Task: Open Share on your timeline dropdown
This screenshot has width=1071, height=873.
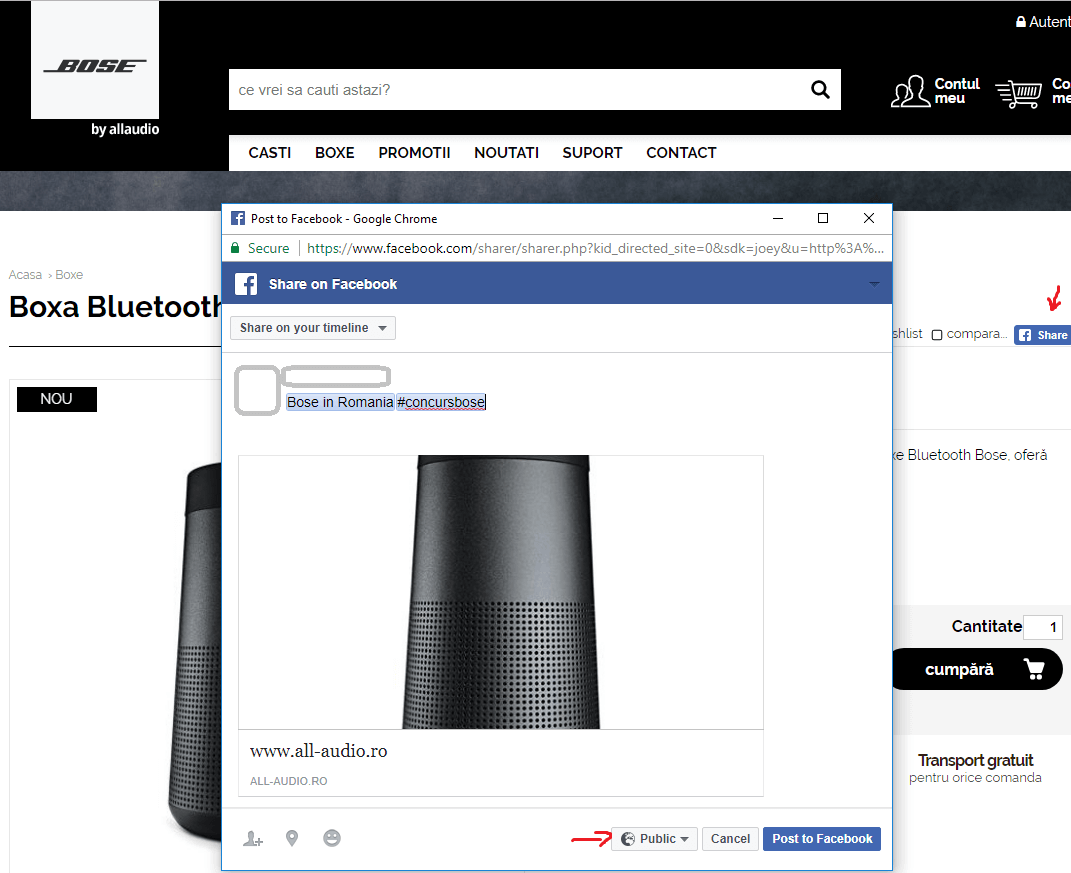Action: 312,328
